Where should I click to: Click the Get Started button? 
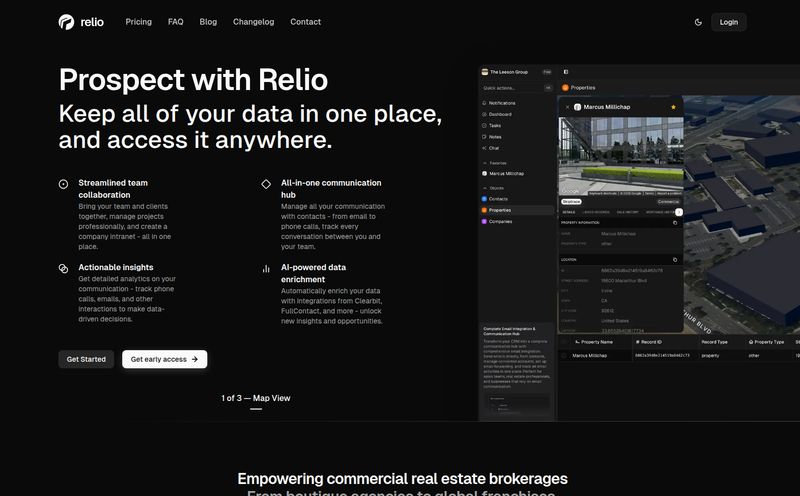[86, 359]
